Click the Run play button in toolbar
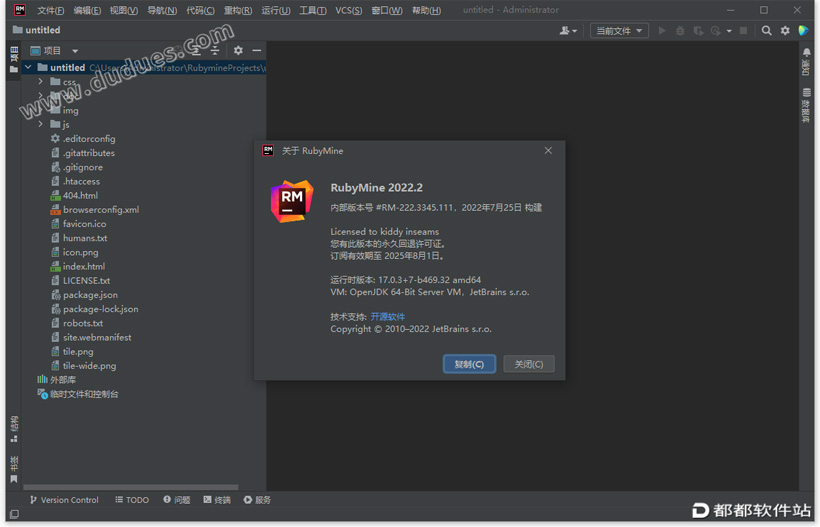Screen dimensions: 820x527 662,31
